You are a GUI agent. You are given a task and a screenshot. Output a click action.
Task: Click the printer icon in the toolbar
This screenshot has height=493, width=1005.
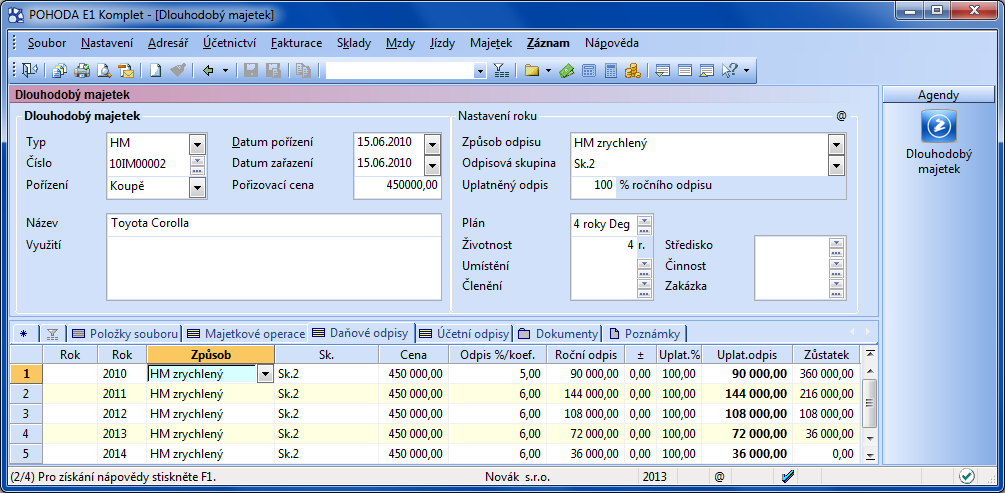(x=81, y=70)
